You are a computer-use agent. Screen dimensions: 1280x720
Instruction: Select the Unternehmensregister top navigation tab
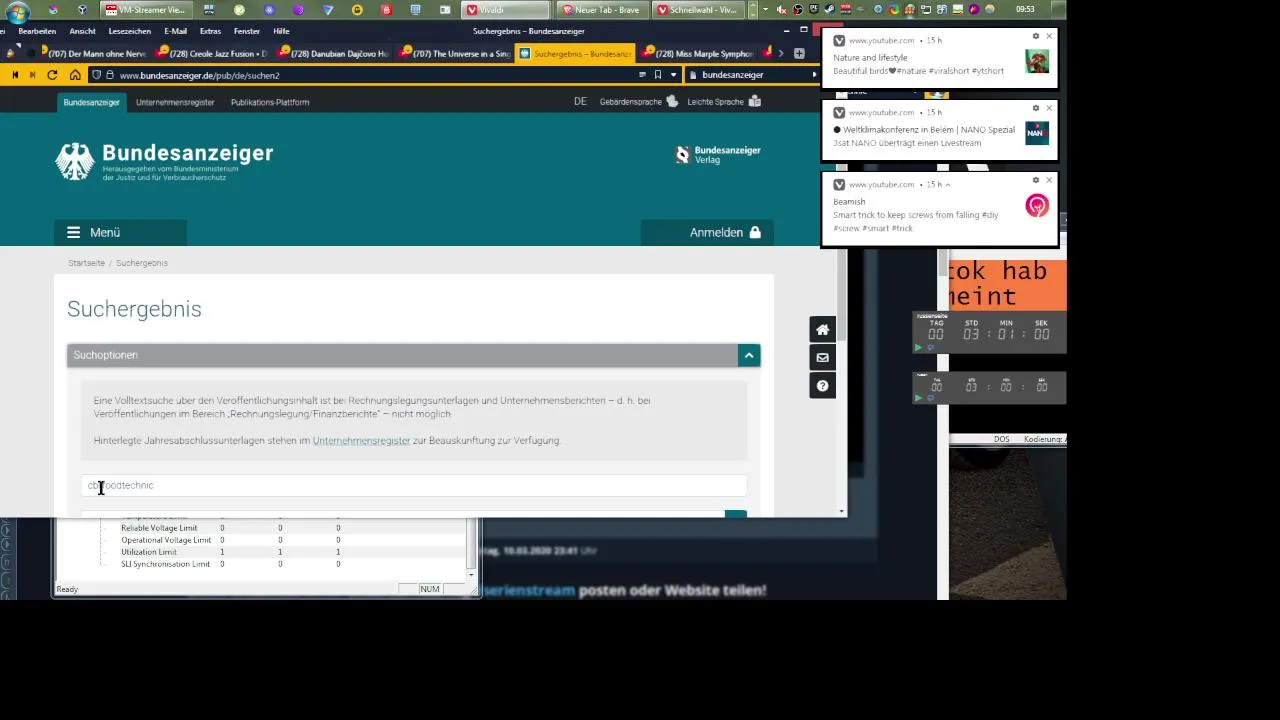[x=175, y=102]
